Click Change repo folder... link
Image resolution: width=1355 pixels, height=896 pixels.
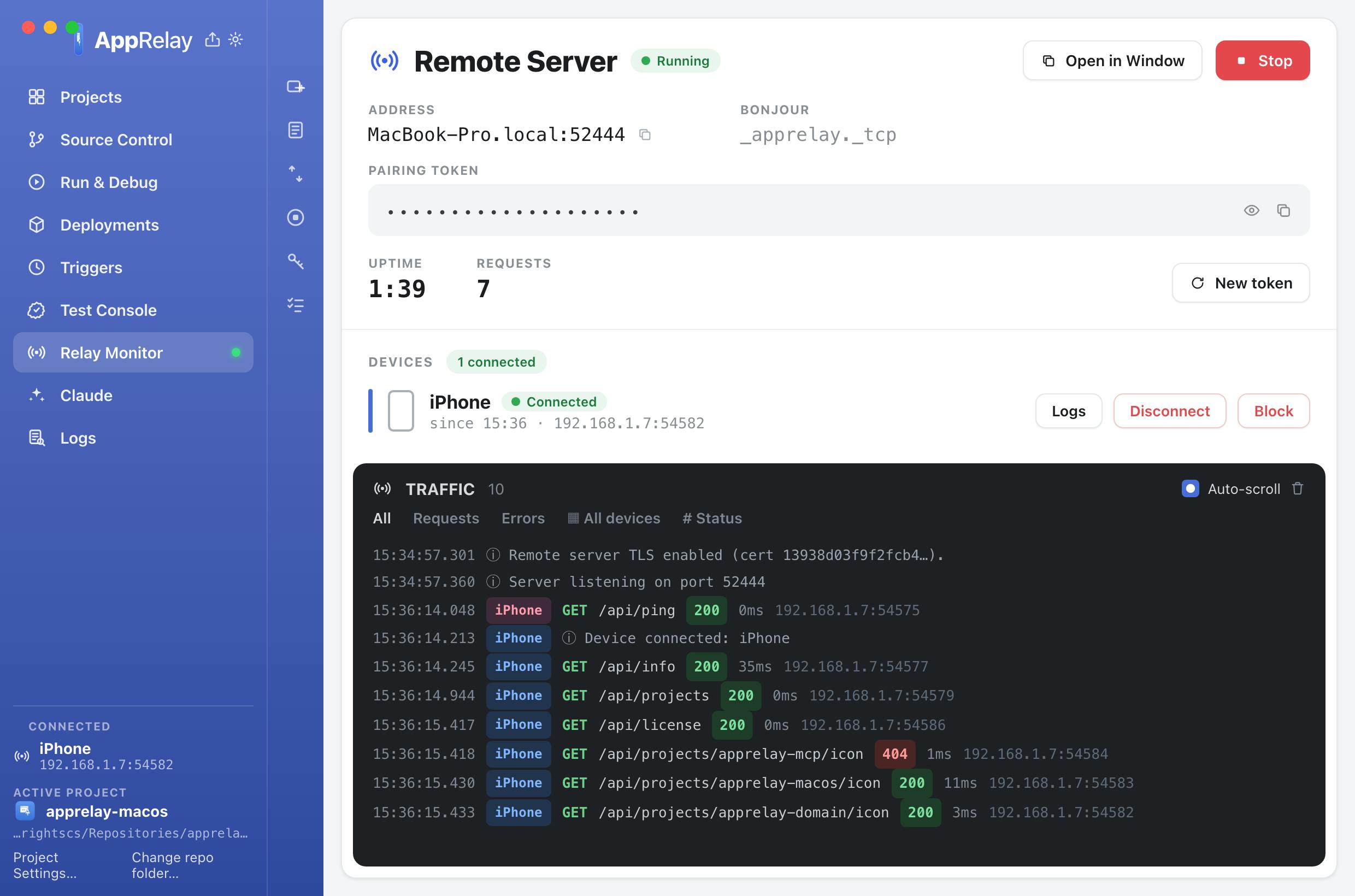click(173, 865)
